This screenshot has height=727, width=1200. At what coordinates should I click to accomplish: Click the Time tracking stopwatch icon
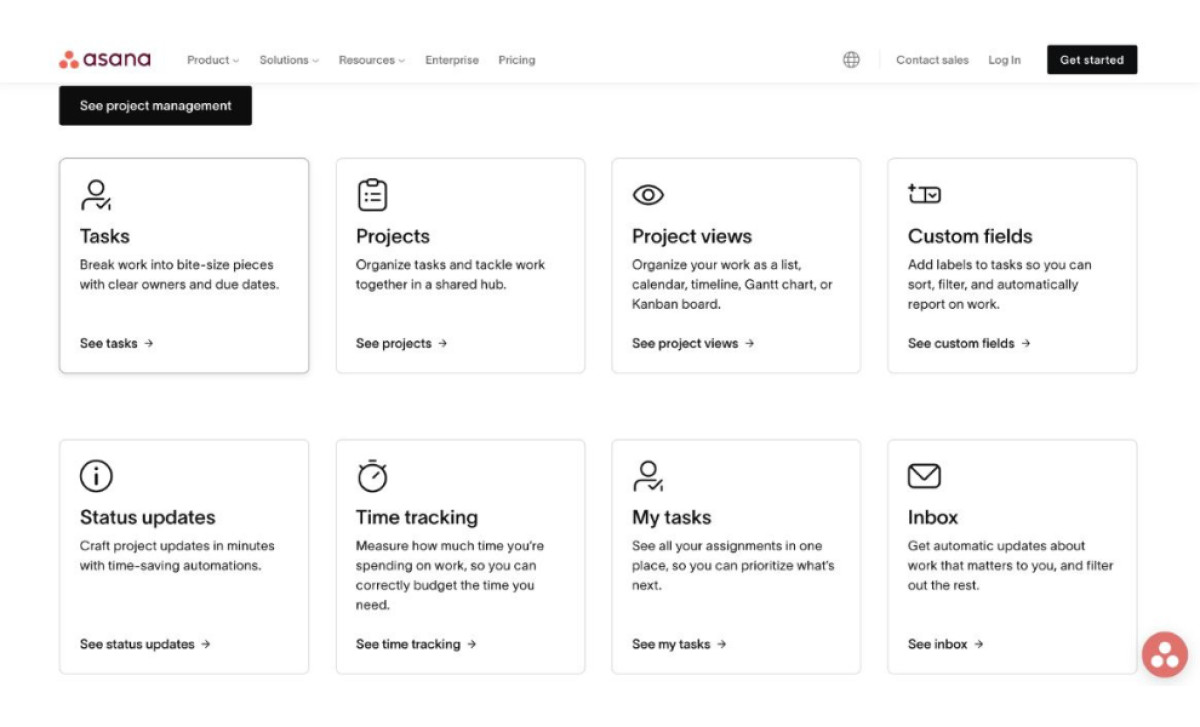371,476
